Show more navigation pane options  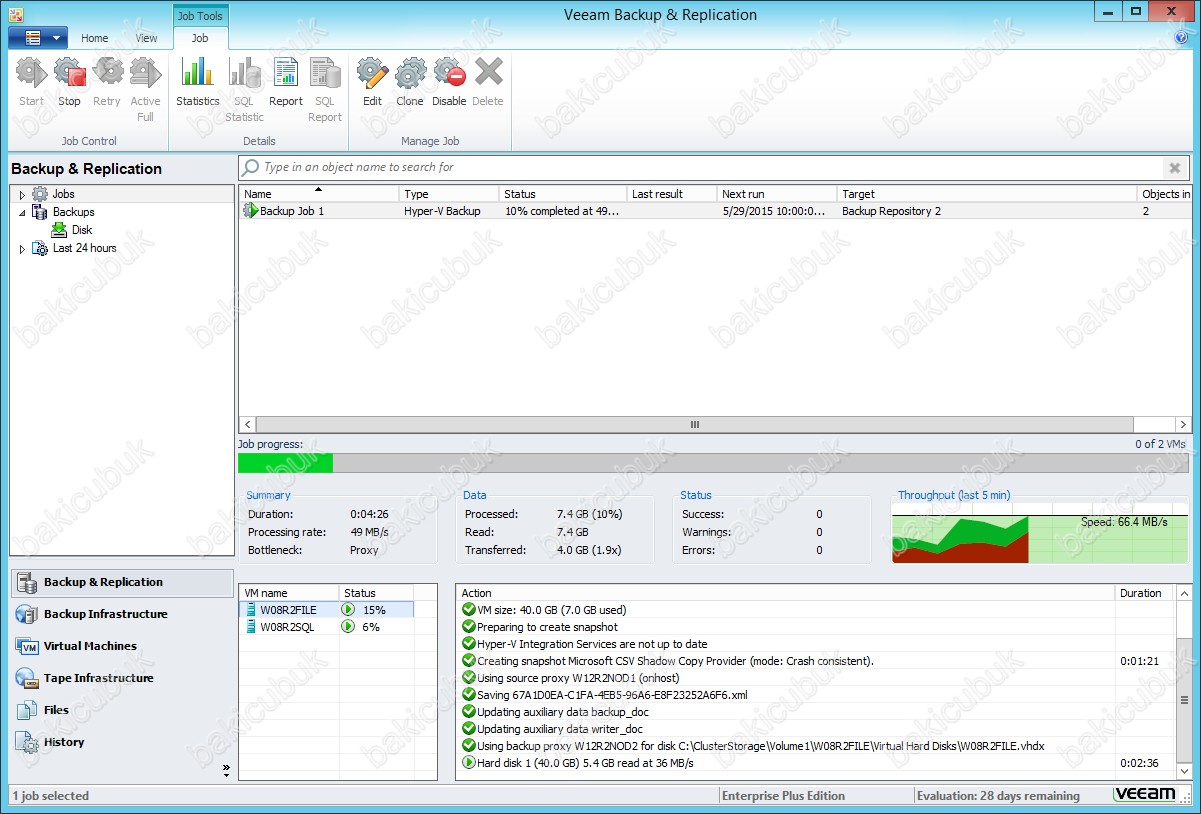click(x=226, y=770)
